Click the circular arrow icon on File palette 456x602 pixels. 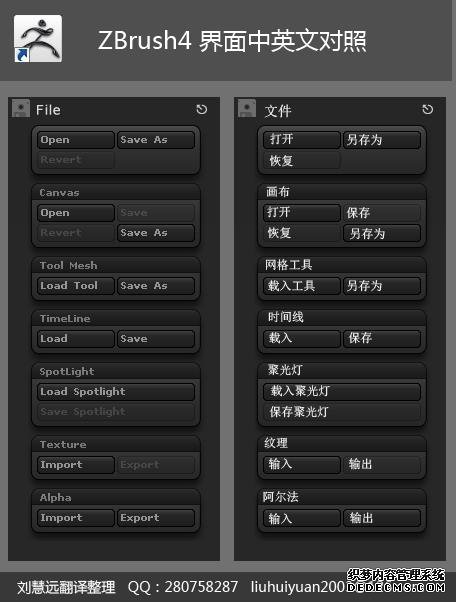click(202, 109)
